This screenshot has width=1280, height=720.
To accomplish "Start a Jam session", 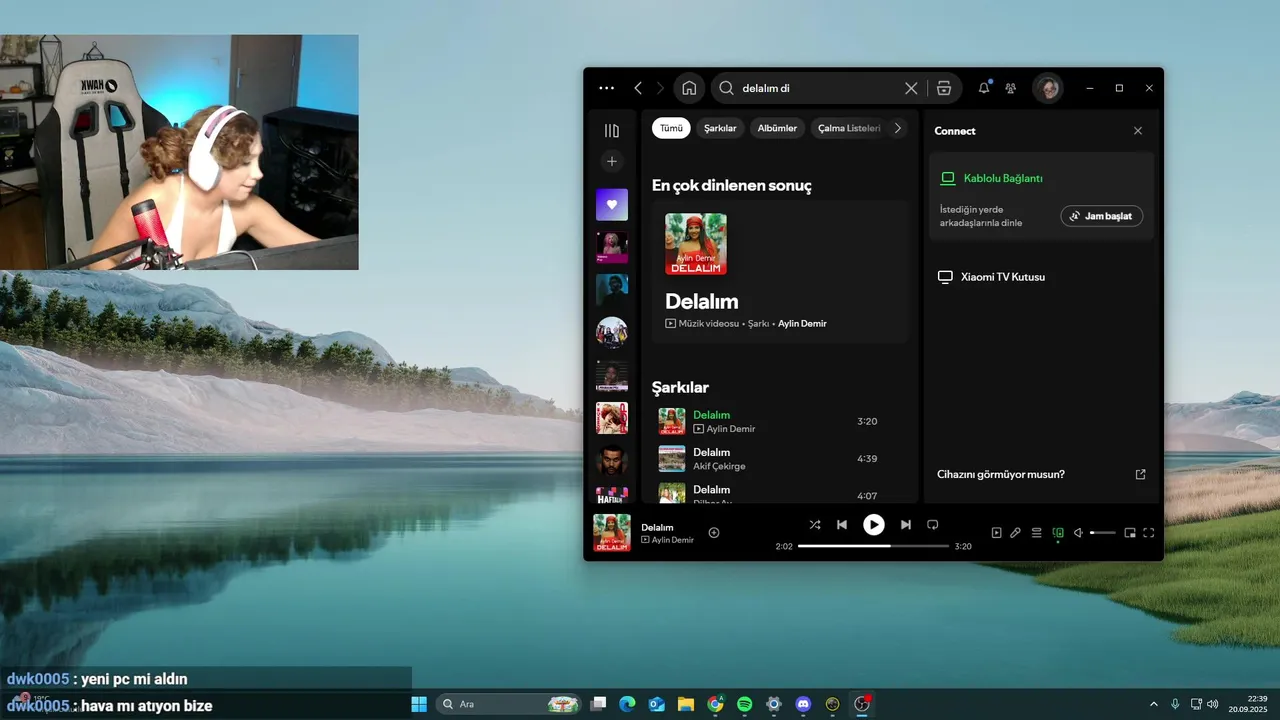I will coord(1102,216).
